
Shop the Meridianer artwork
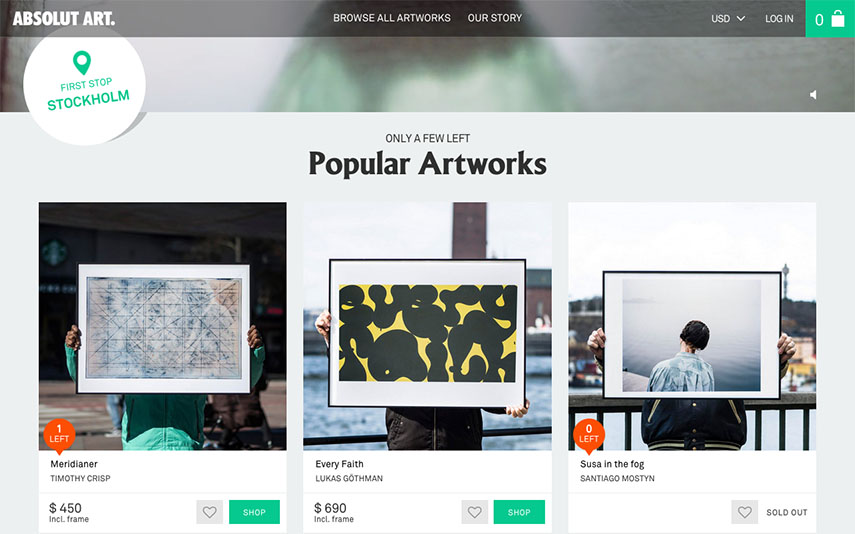(254, 512)
